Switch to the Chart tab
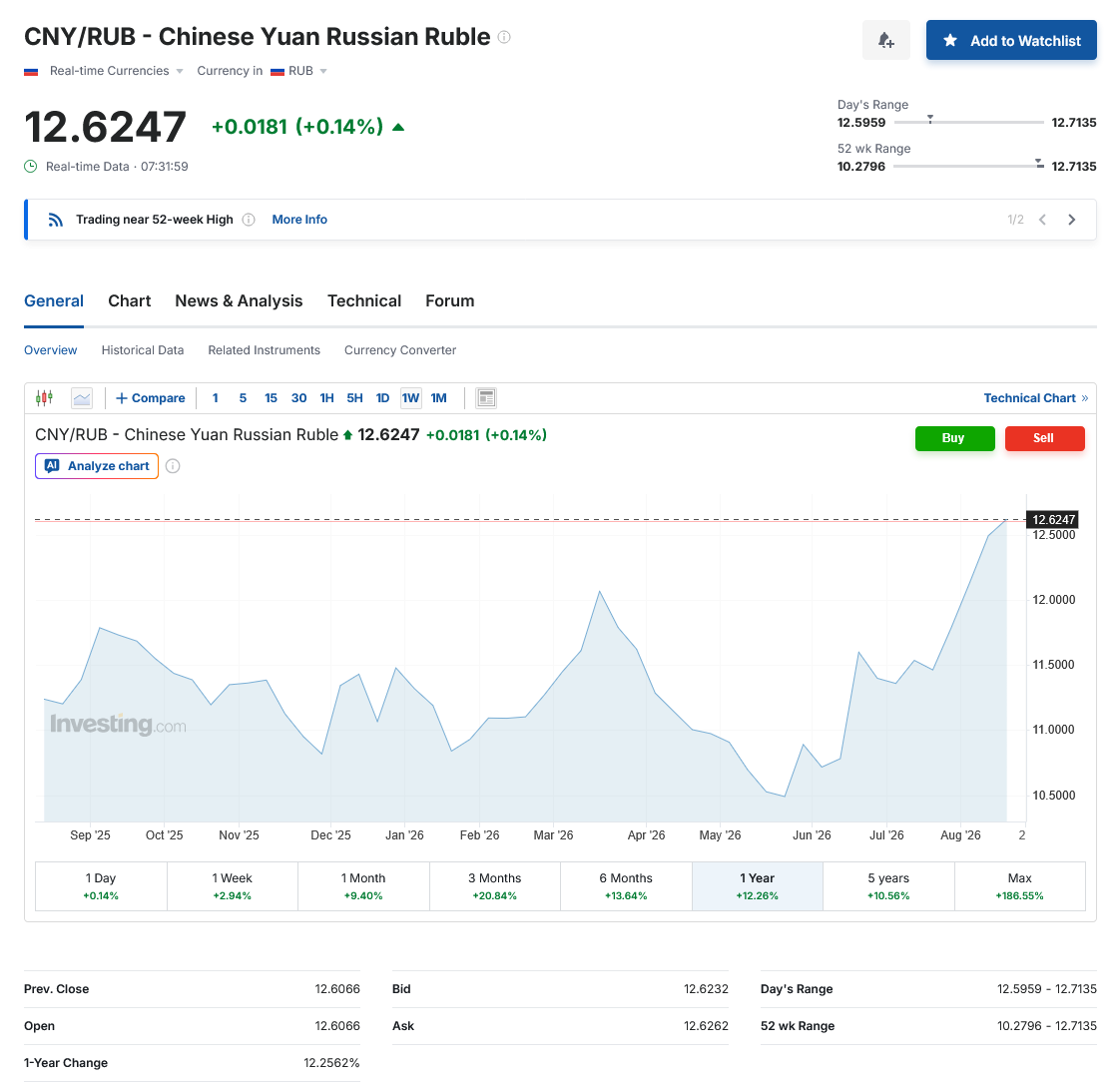 click(130, 300)
